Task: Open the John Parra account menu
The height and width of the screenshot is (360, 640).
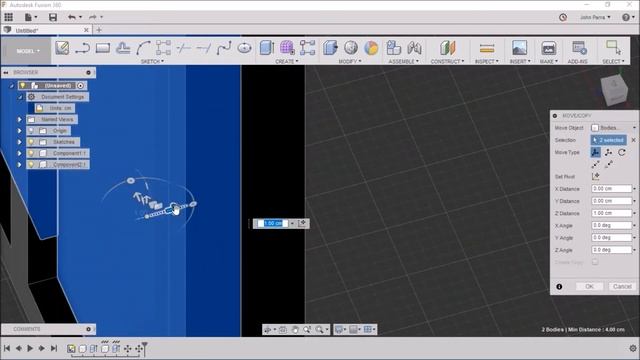Action: [x=595, y=17]
